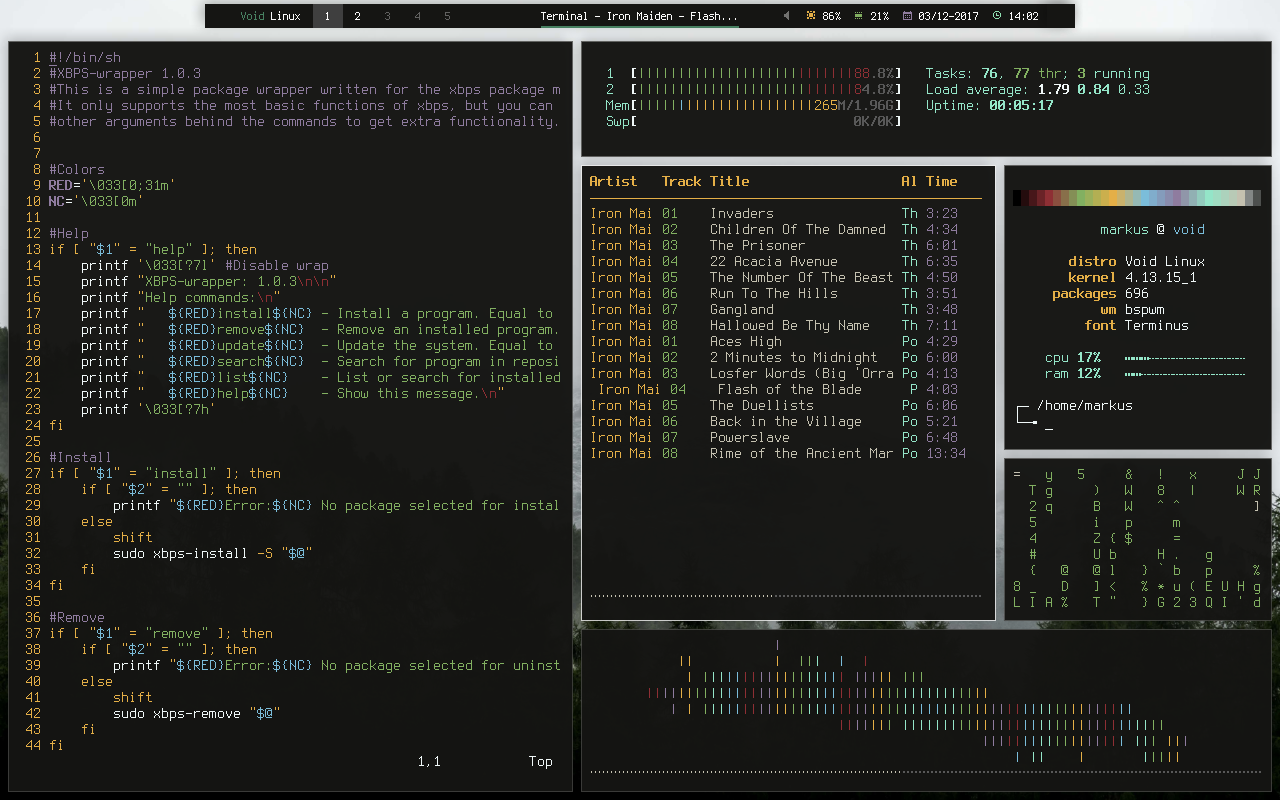Click the calendar icon beside 03/12-2017
Viewport: 1280px width, 800px height.
tap(907, 16)
